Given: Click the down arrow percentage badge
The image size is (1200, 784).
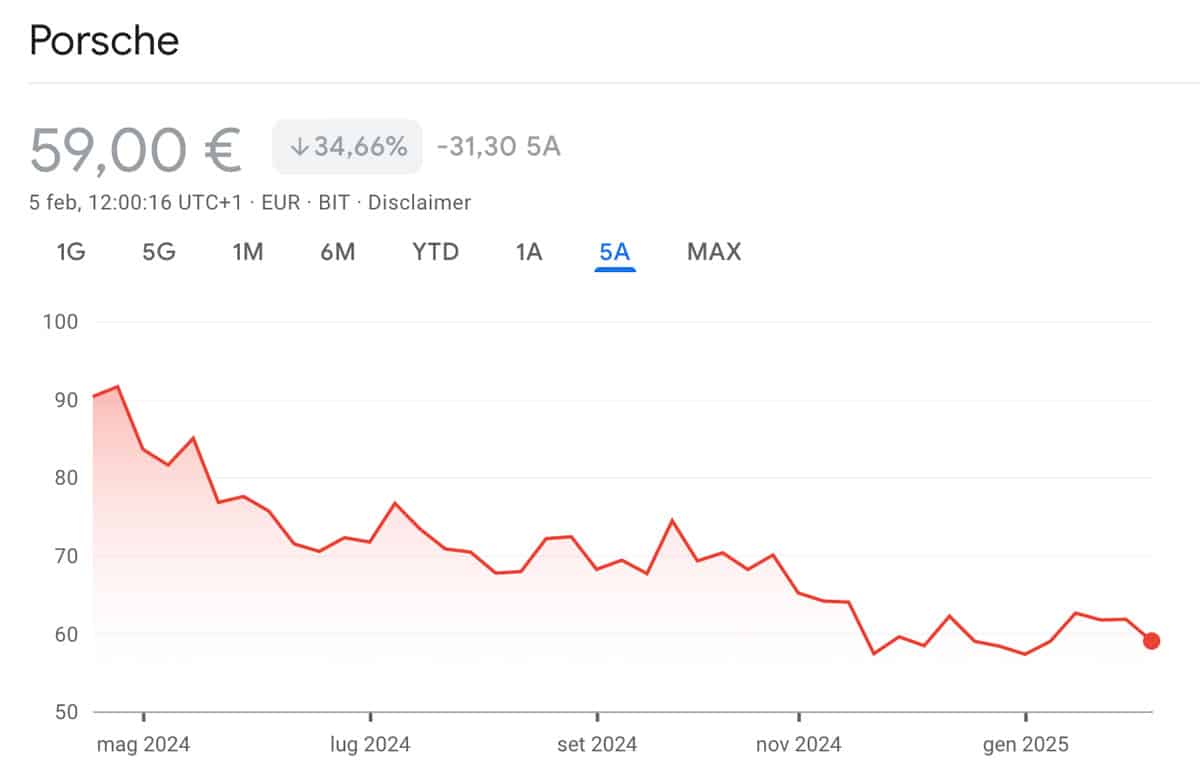Looking at the screenshot, I should point(348,147).
